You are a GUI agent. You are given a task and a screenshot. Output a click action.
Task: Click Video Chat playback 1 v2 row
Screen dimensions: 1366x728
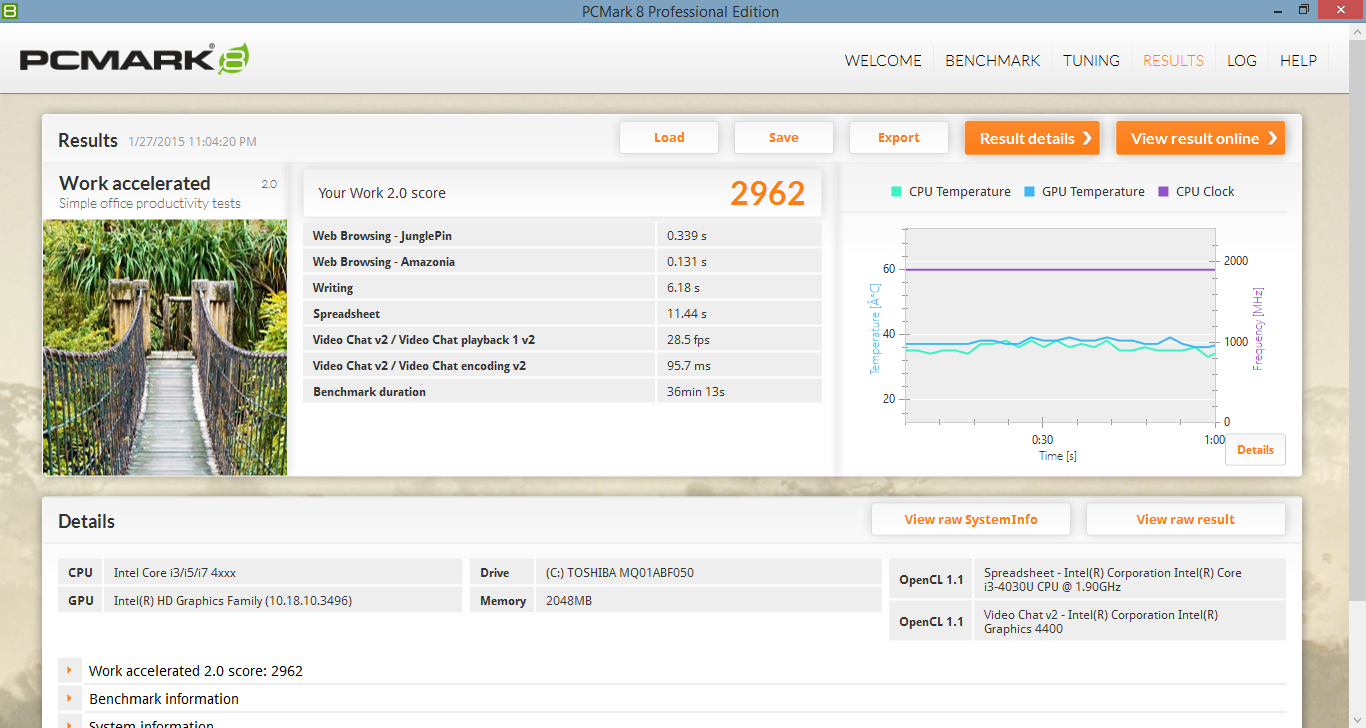tap(562, 340)
